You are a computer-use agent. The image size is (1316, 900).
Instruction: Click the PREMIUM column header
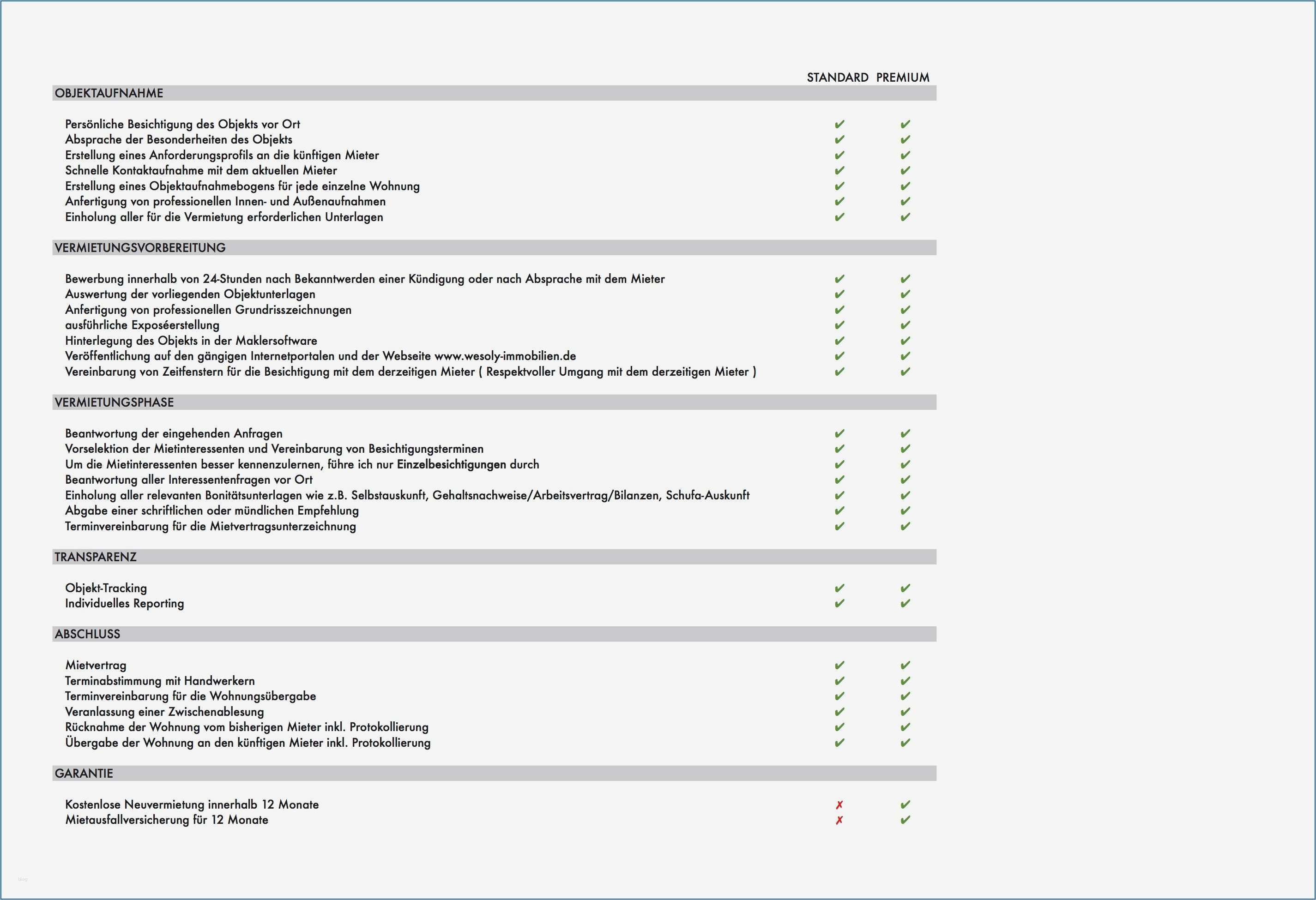pos(903,78)
